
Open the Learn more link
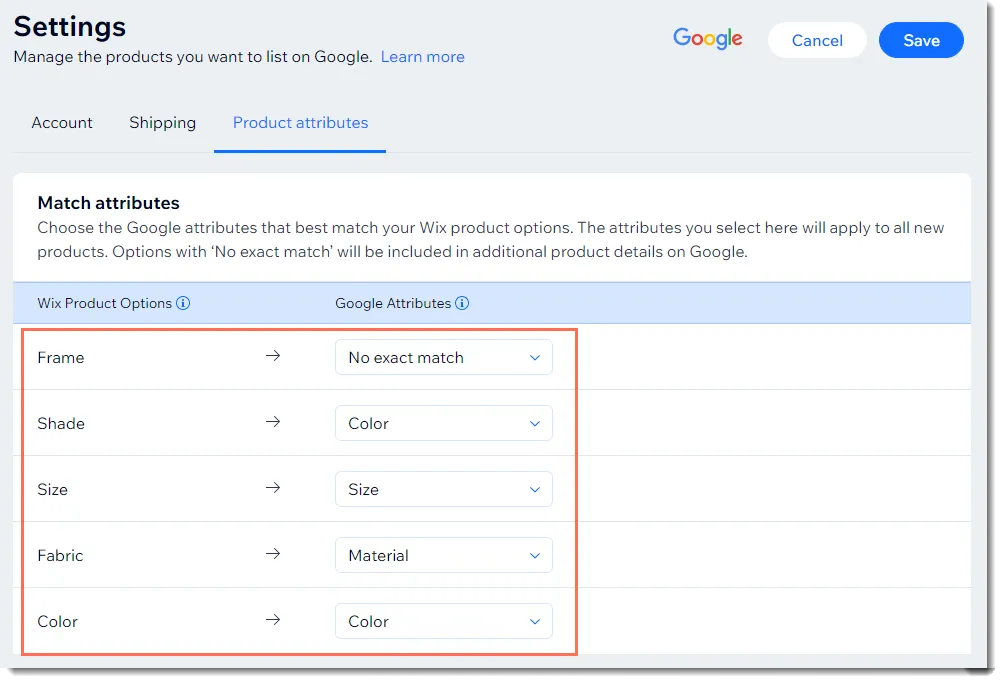click(422, 57)
